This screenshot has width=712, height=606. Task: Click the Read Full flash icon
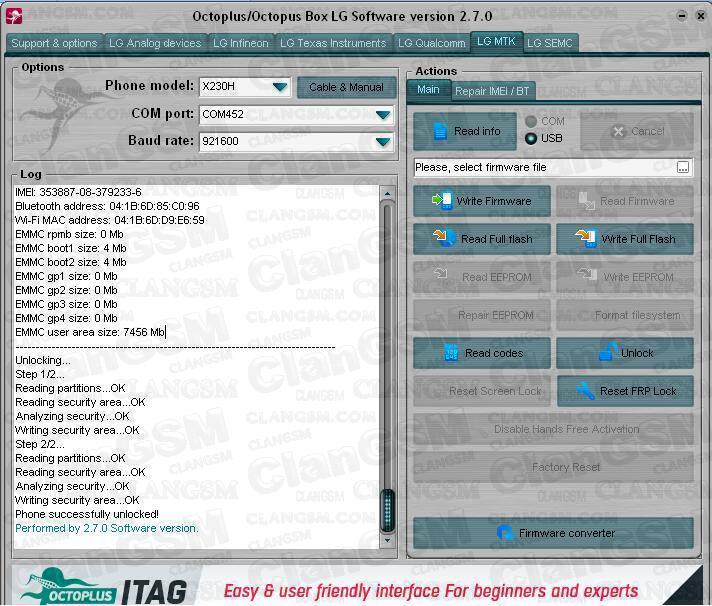[x=445, y=237]
